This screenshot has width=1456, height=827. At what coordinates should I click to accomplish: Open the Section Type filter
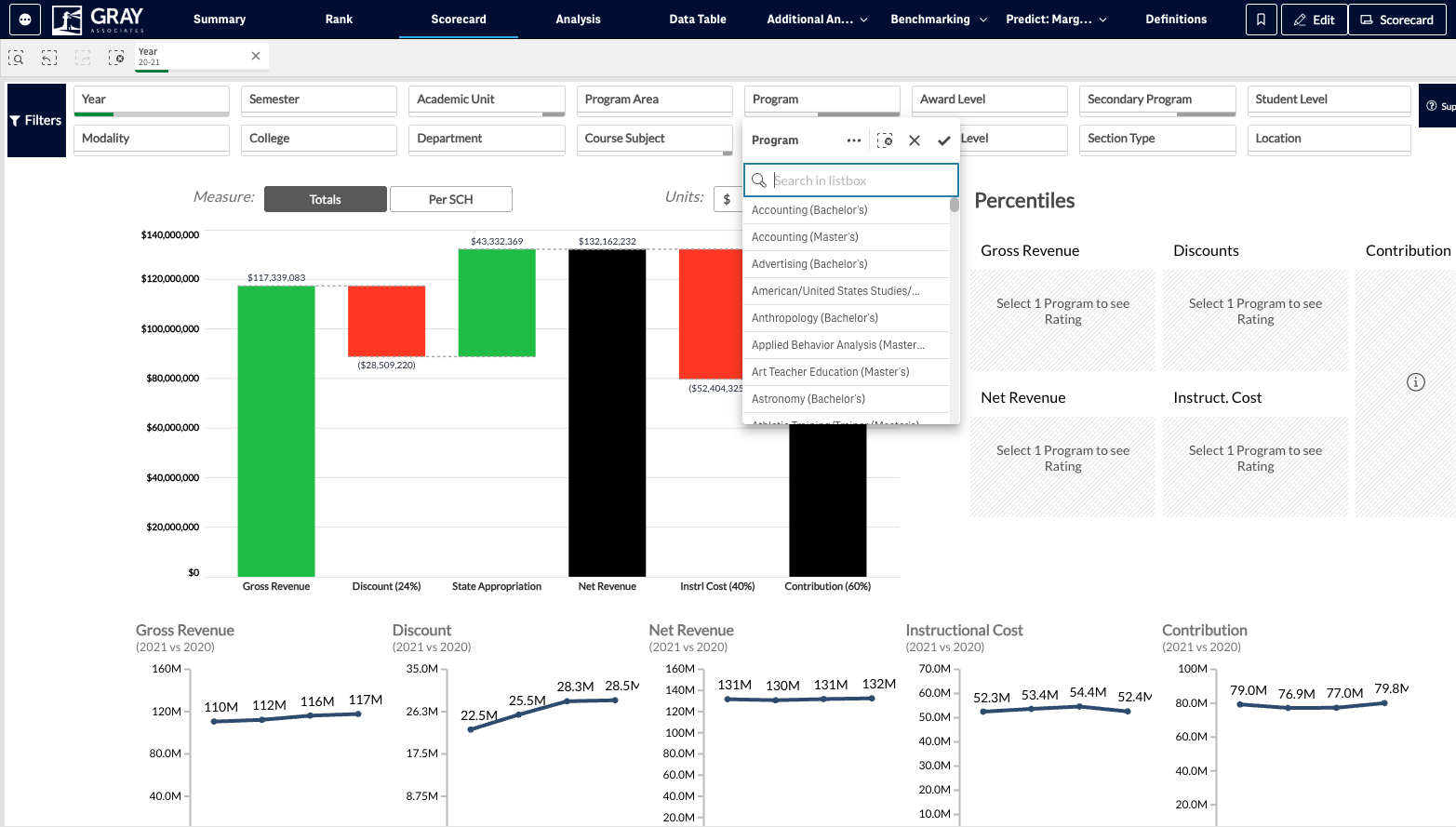coord(1157,140)
